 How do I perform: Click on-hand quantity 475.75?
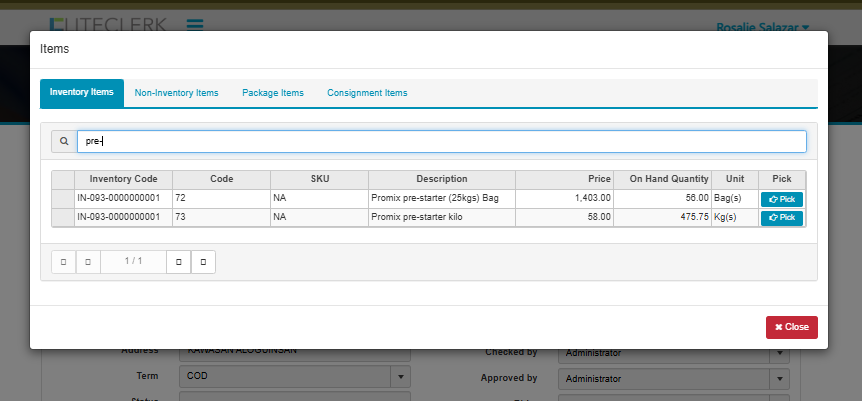(x=662, y=217)
